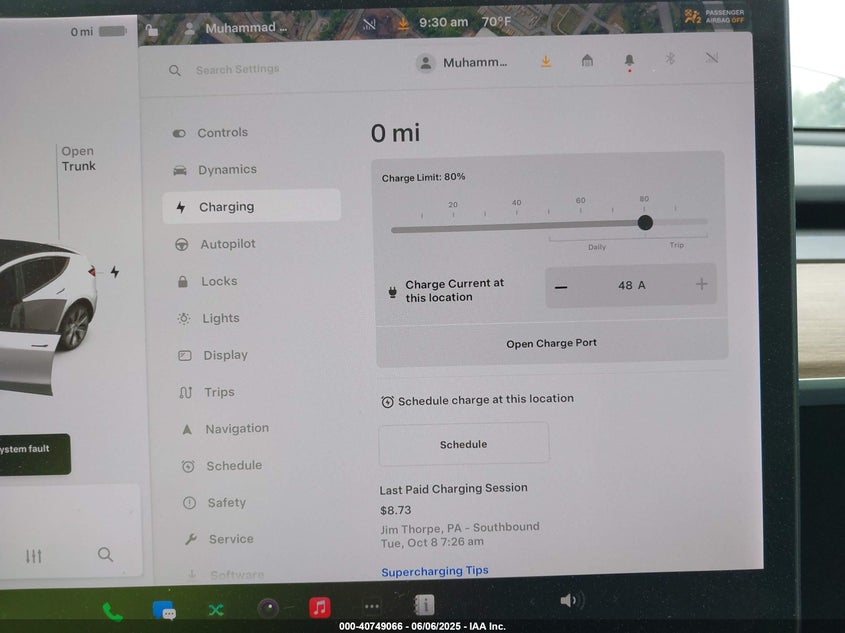
Task: Tap the garage HomeLink icon
Action: click(587, 61)
